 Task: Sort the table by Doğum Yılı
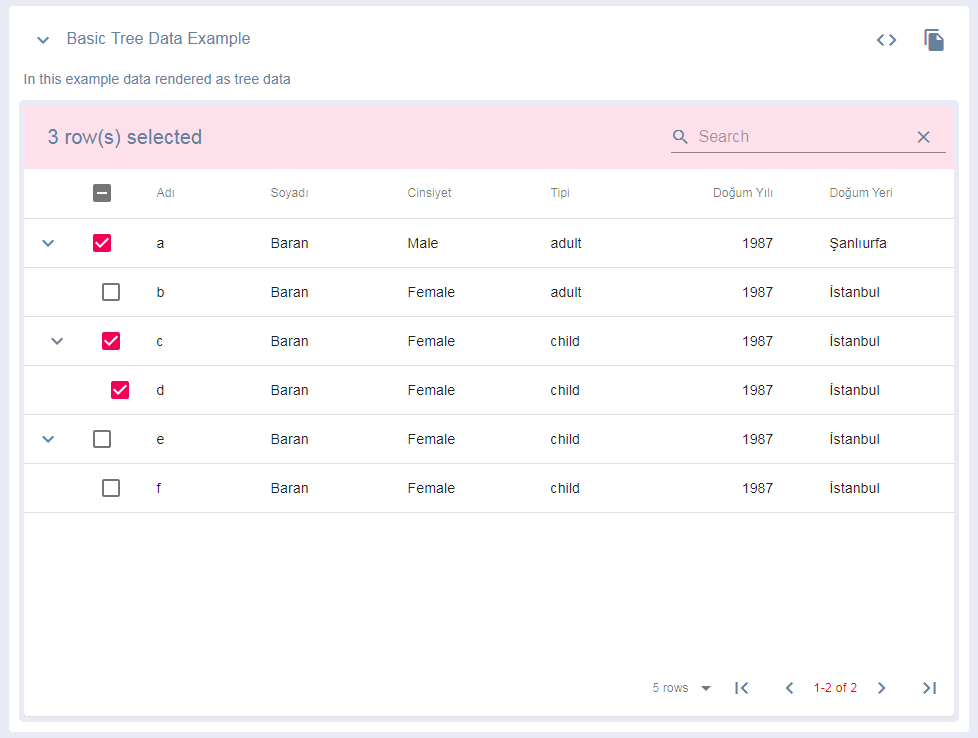[743, 193]
